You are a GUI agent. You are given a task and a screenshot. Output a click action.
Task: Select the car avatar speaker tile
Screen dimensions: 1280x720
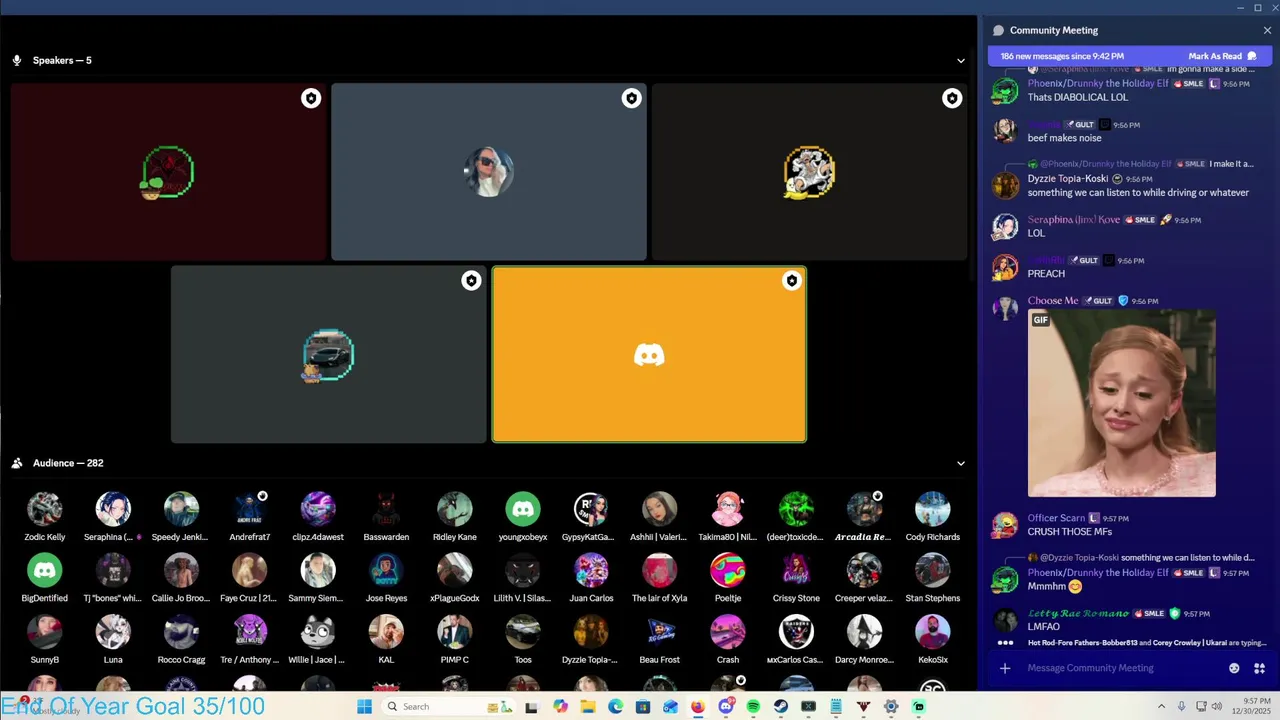click(x=328, y=354)
